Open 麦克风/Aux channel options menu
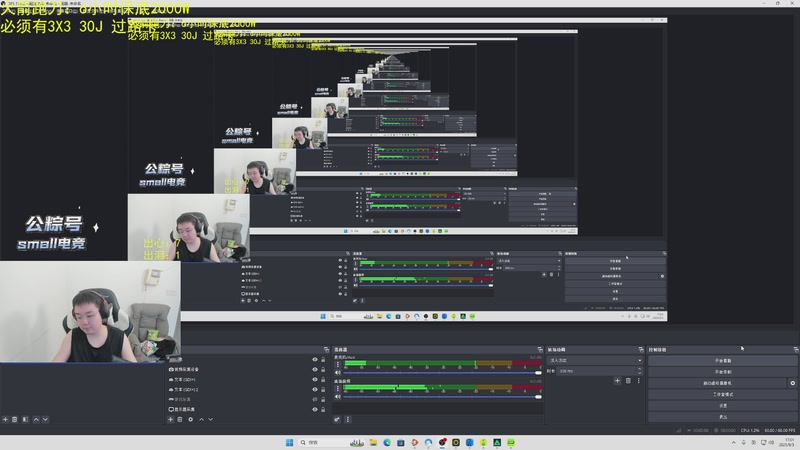The image size is (800, 450). (x=337, y=364)
